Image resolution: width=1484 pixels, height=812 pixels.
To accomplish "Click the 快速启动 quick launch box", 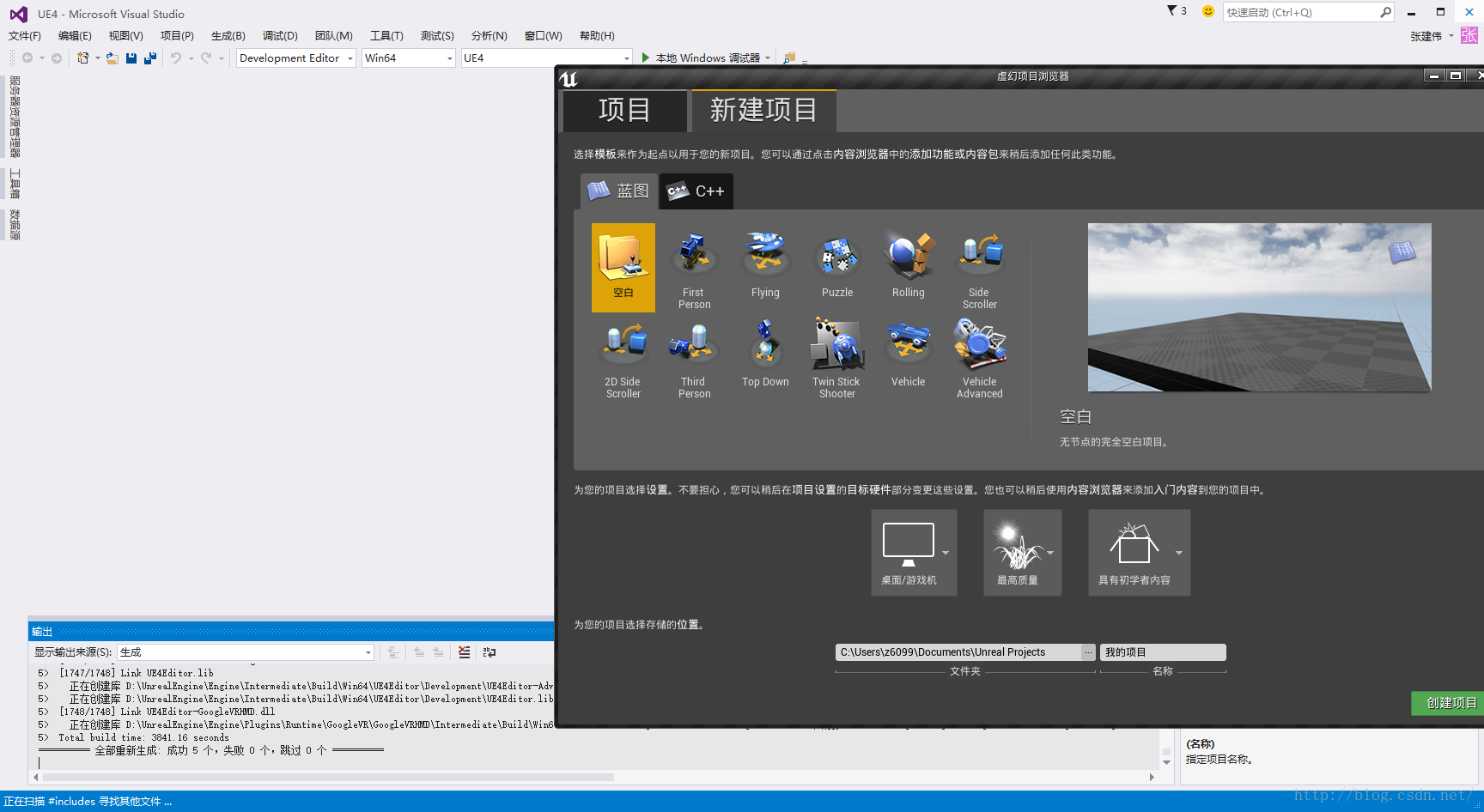I will click(x=1300, y=12).
